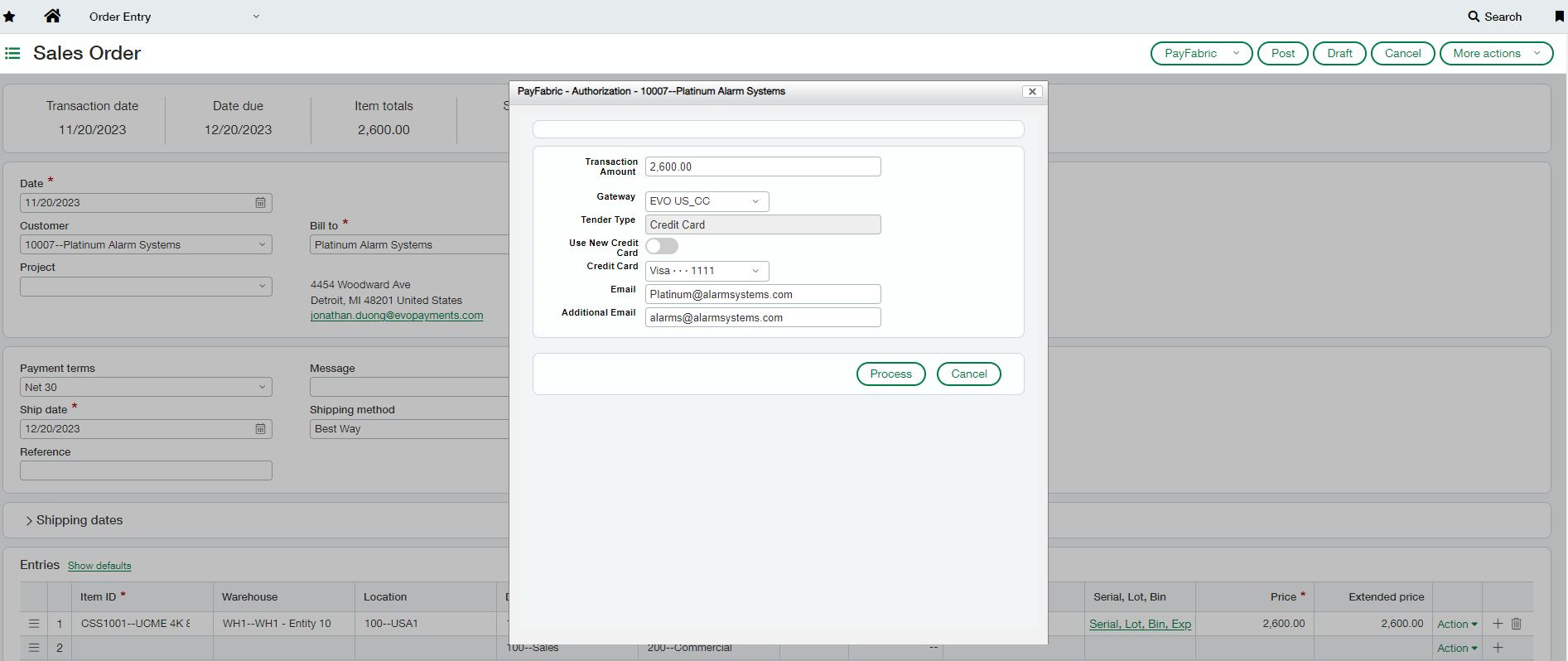Open the More actions menu
This screenshot has height=661, width=1568.
coord(1496,53)
